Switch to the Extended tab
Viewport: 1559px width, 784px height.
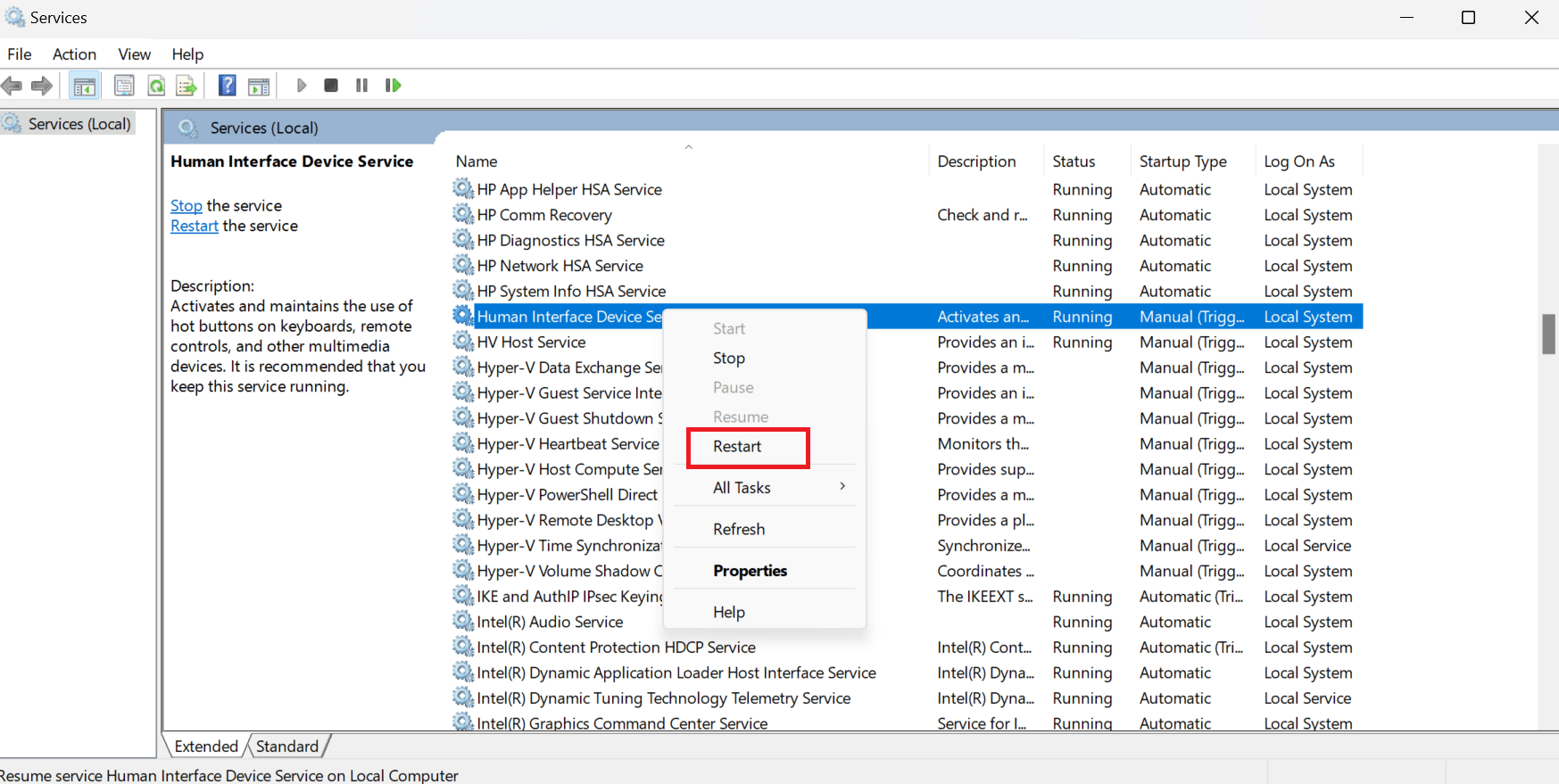206,747
